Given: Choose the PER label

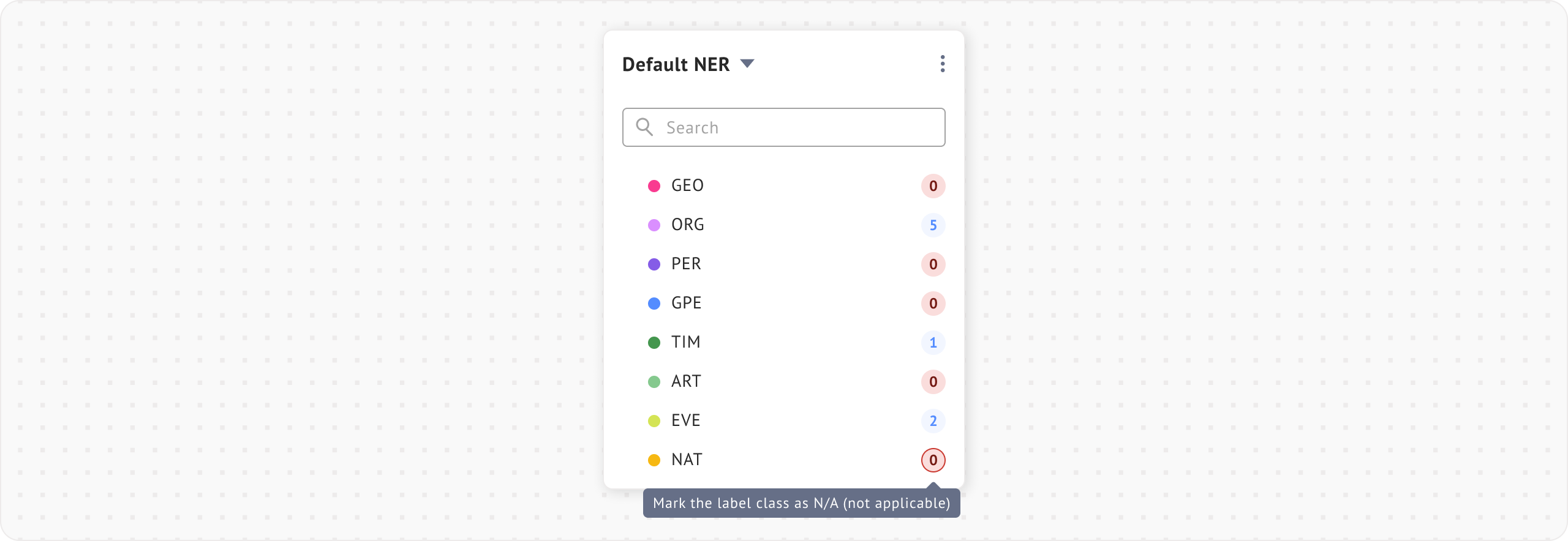Looking at the screenshot, I should 686,264.
